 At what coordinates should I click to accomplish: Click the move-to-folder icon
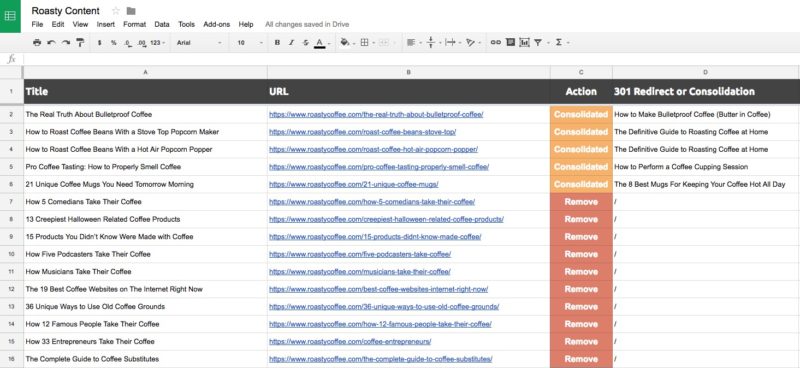[131, 11]
